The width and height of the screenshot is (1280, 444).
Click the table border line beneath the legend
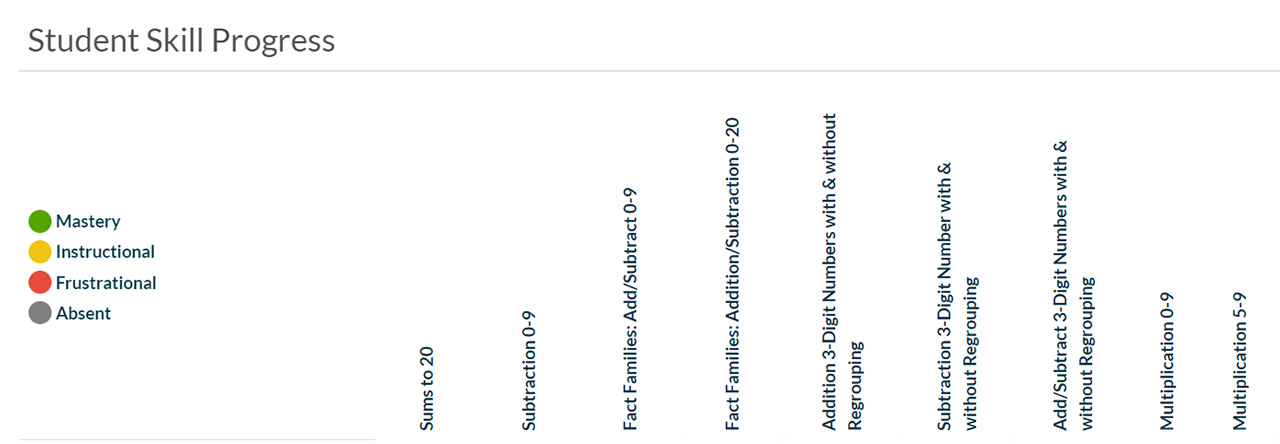197,439
